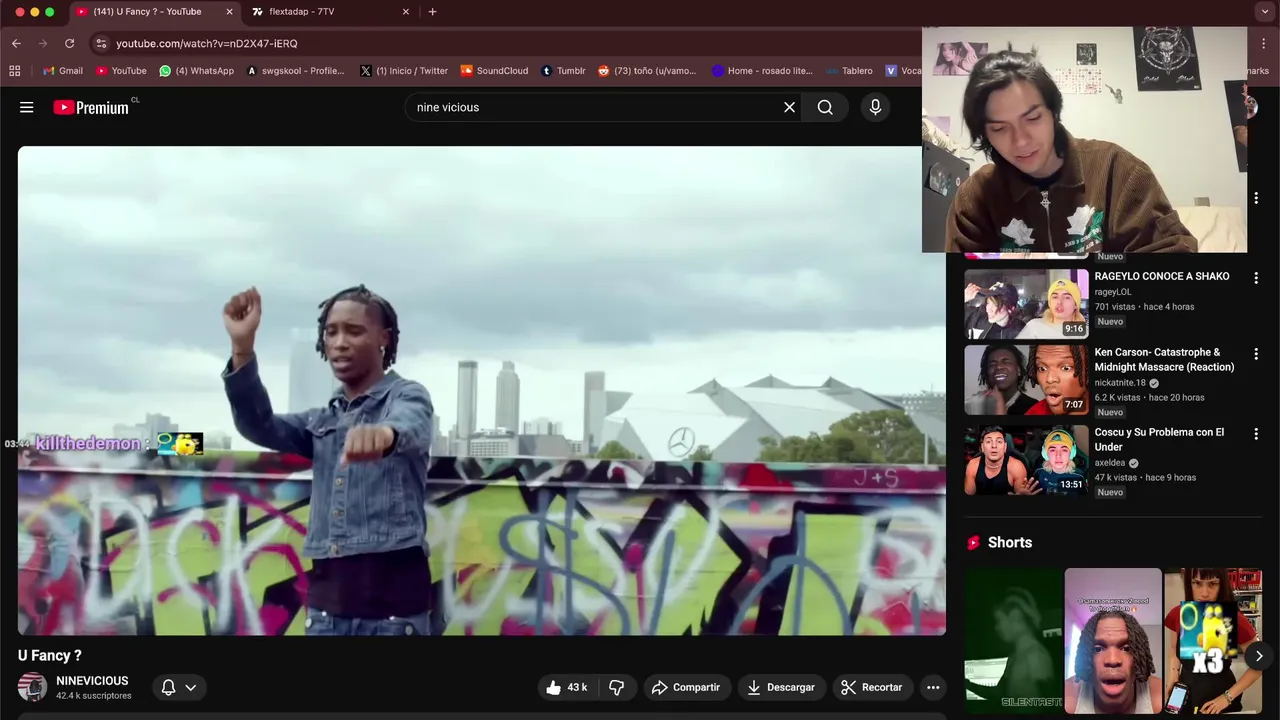Clip video using Recortar button
1280x720 pixels.
[872, 687]
